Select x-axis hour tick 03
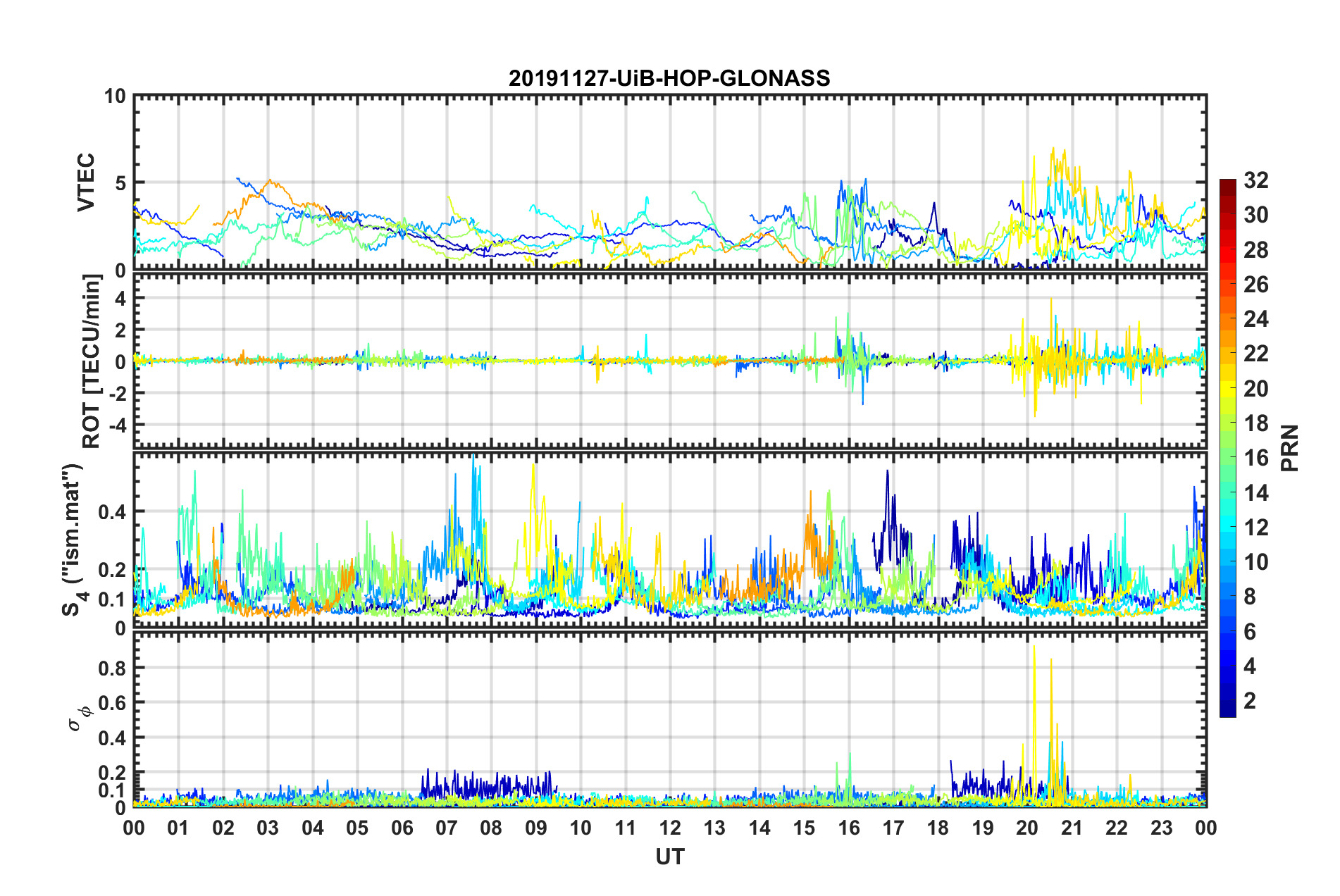Viewport: 1340px width, 896px height. (268, 828)
